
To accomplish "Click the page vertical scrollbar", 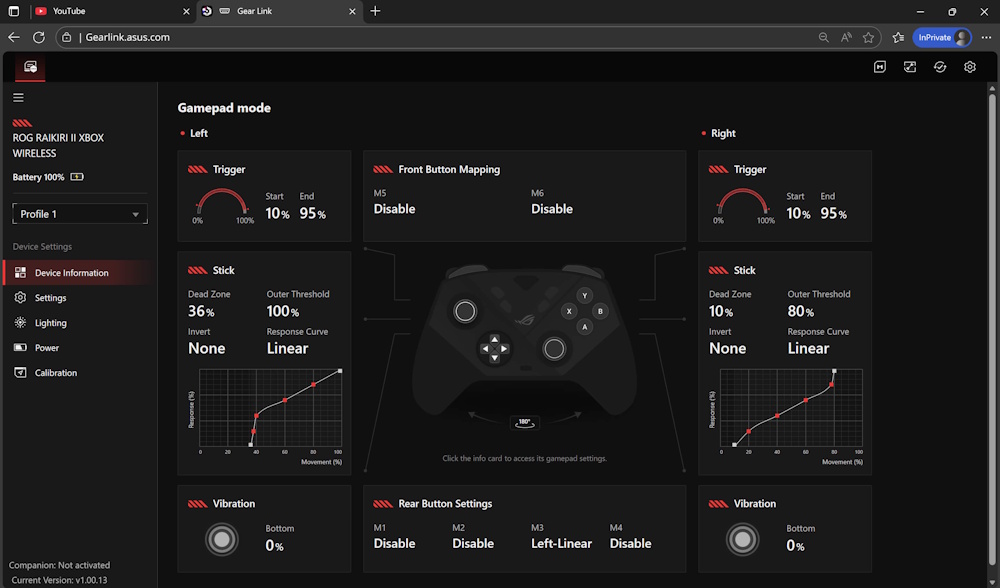I will click(x=992, y=332).
